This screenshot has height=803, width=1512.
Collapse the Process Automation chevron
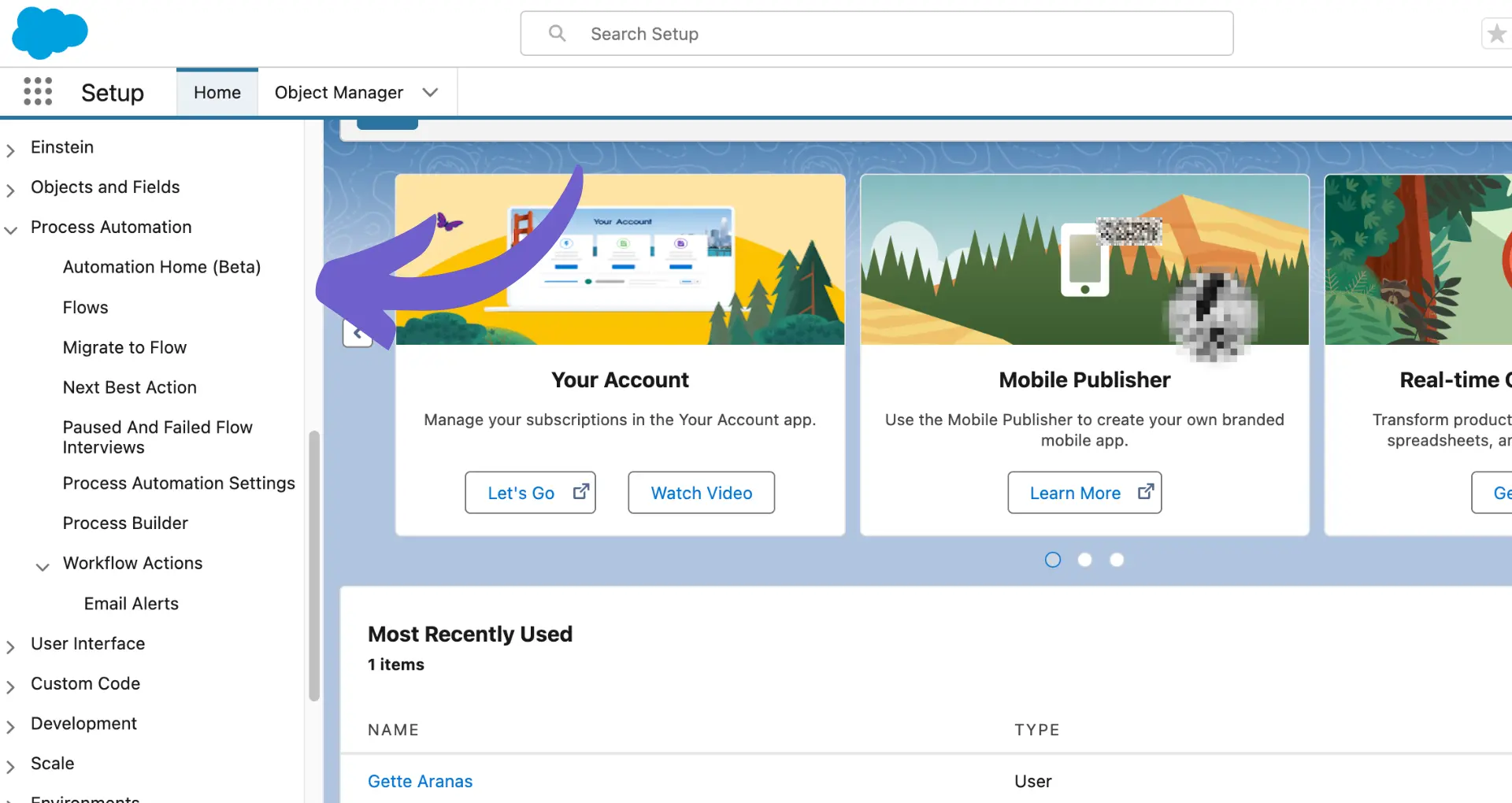point(11,230)
